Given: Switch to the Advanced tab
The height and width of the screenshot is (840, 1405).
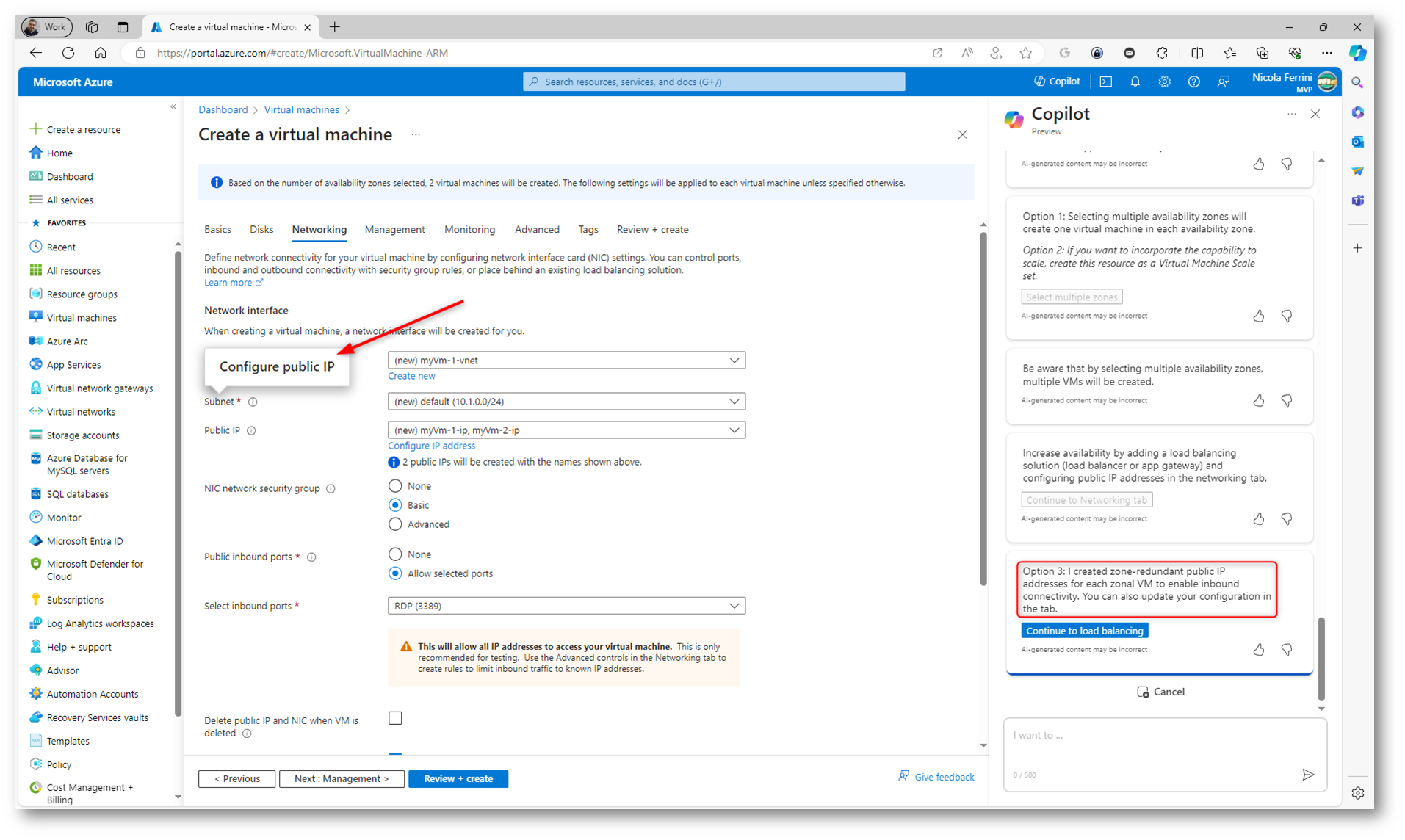Looking at the screenshot, I should pyautogui.click(x=537, y=229).
